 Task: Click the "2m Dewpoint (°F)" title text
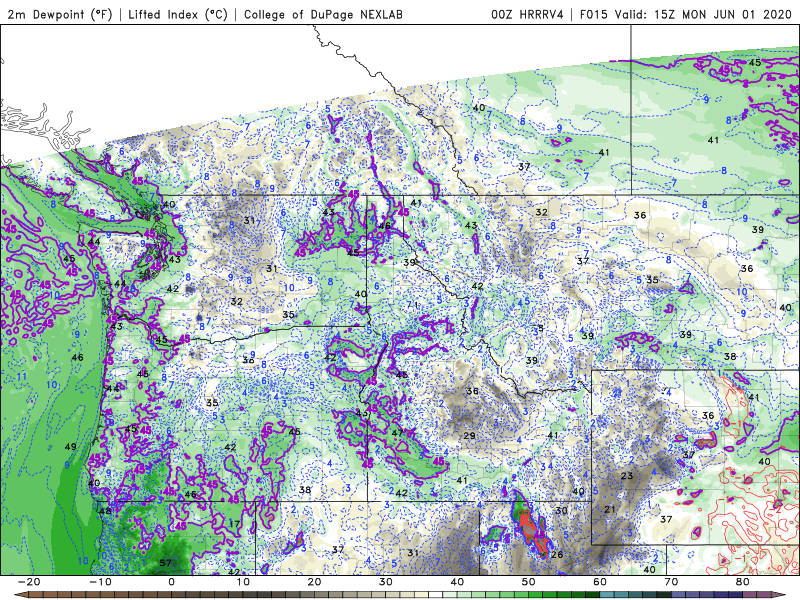pos(60,14)
